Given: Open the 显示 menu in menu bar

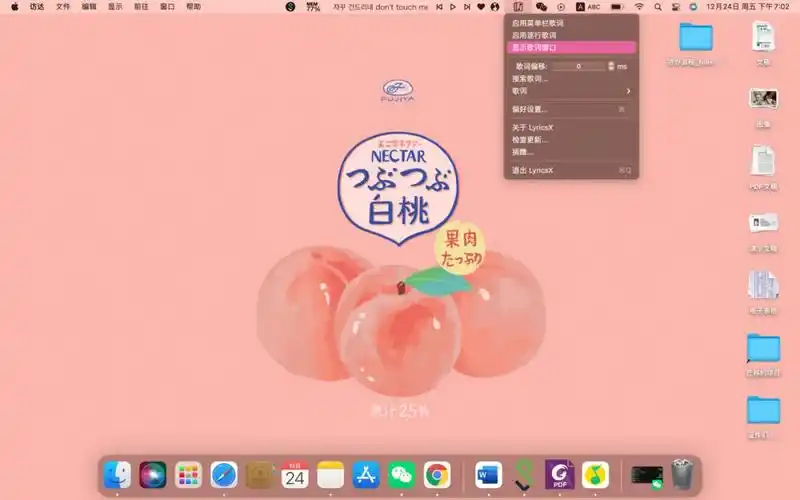Looking at the screenshot, I should click(x=115, y=7).
